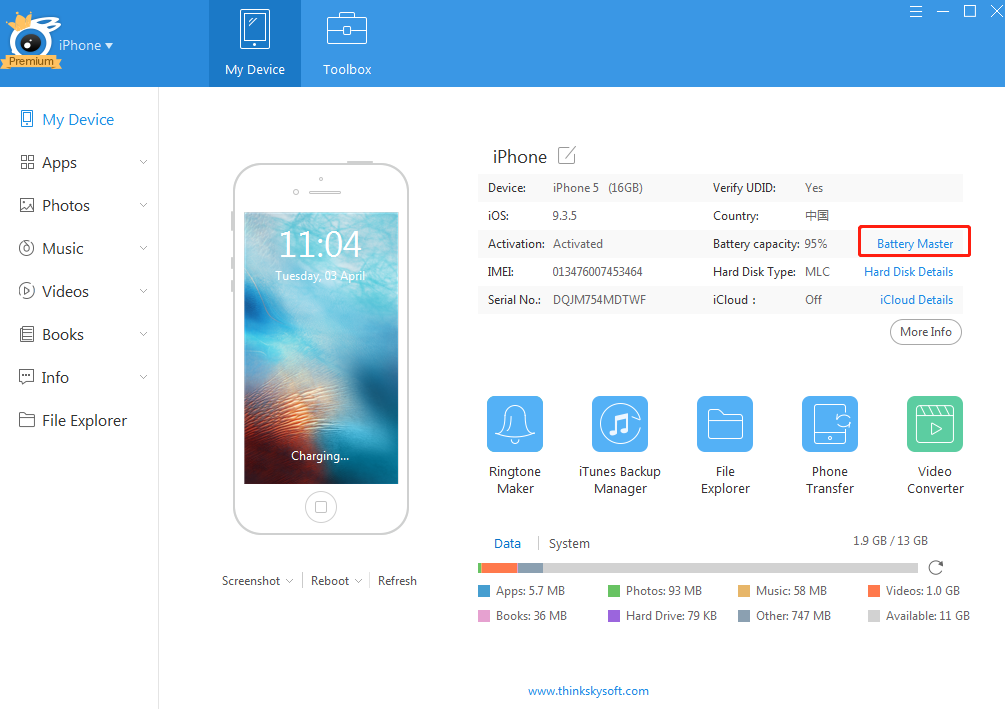1005x709 pixels.
Task: Click the File Explorer folder icon in sidebar
Action: pyautogui.click(x=27, y=420)
